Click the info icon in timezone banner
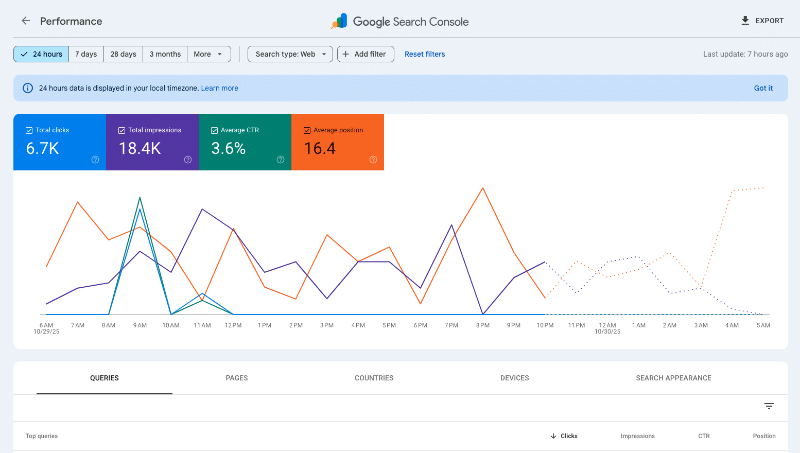 click(28, 88)
